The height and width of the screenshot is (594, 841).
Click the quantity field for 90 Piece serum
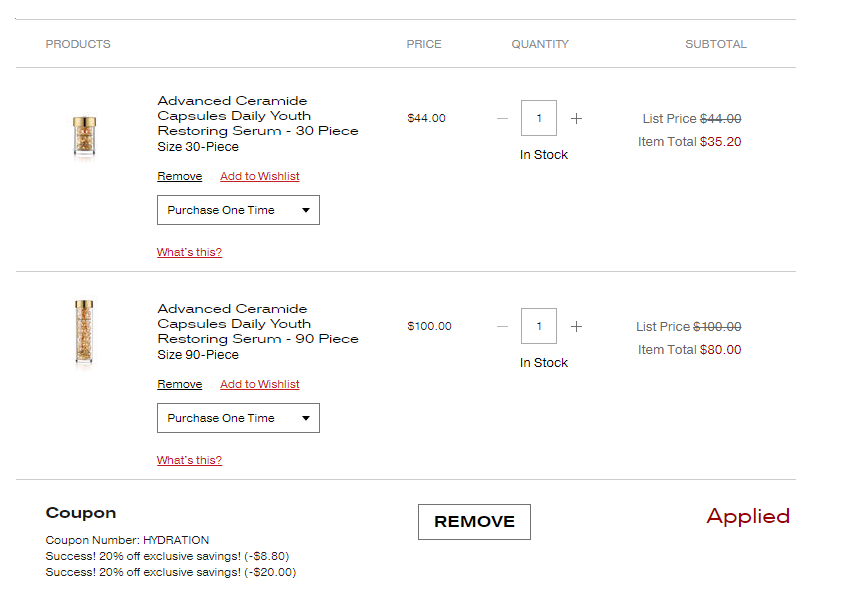(538, 326)
